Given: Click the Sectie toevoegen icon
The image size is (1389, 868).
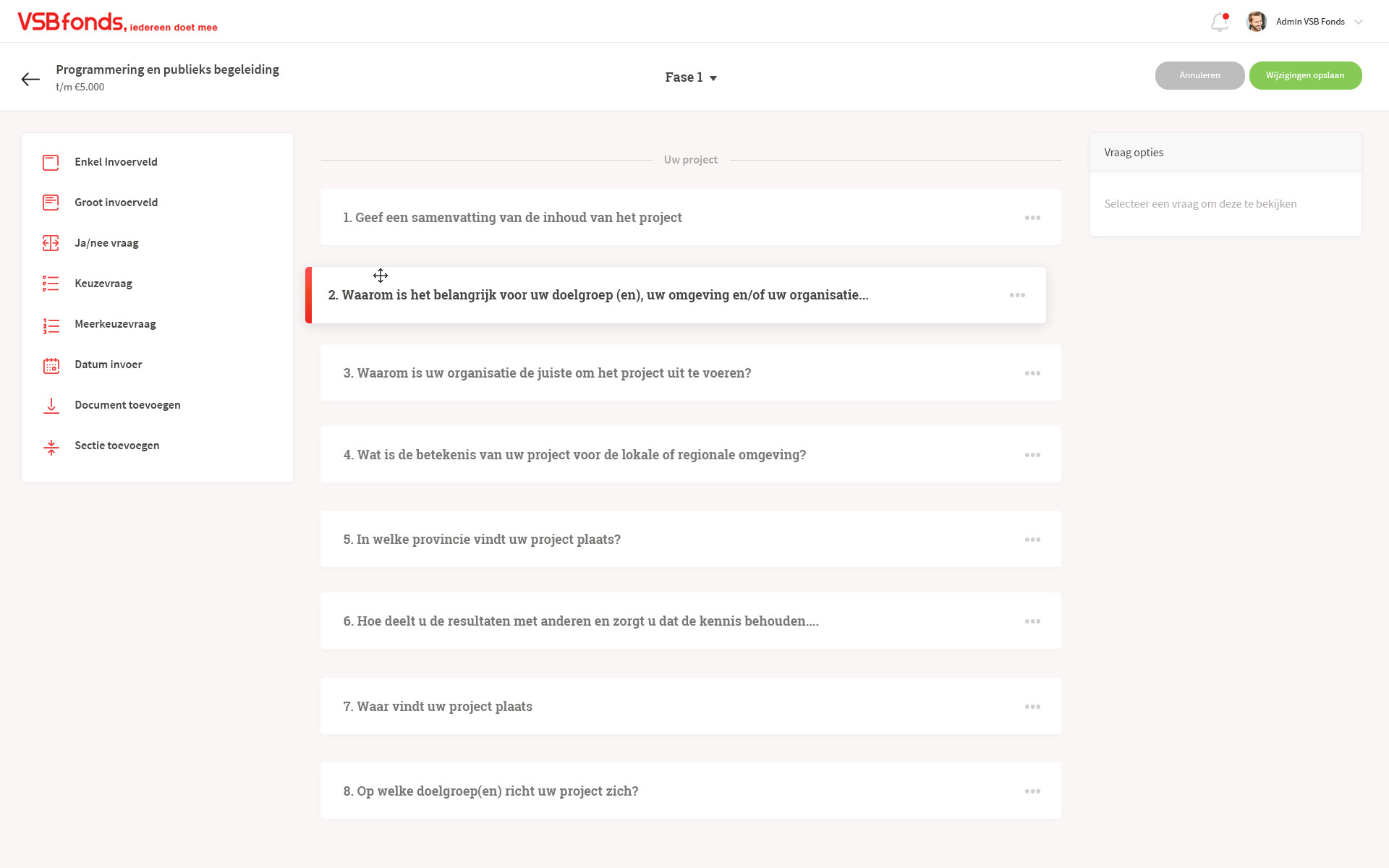Looking at the screenshot, I should tap(51, 446).
